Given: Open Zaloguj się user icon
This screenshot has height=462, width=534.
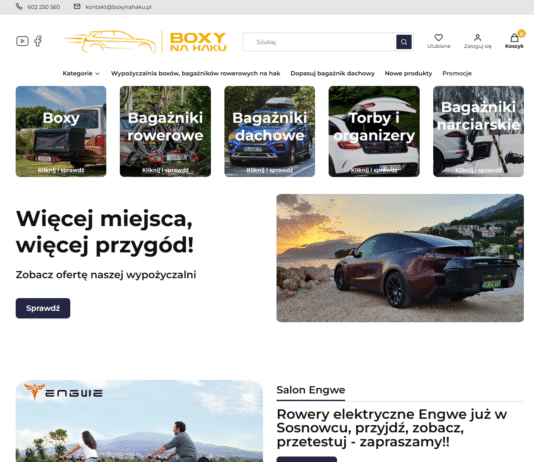Looking at the screenshot, I should tap(477, 37).
